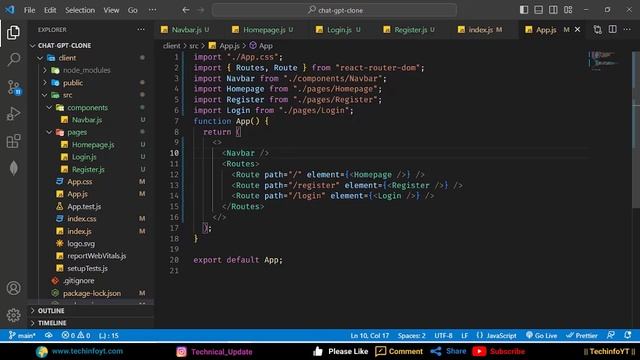This screenshot has height=360, width=640.
Task: Collapse the pages folder
Action: [77, 132]
